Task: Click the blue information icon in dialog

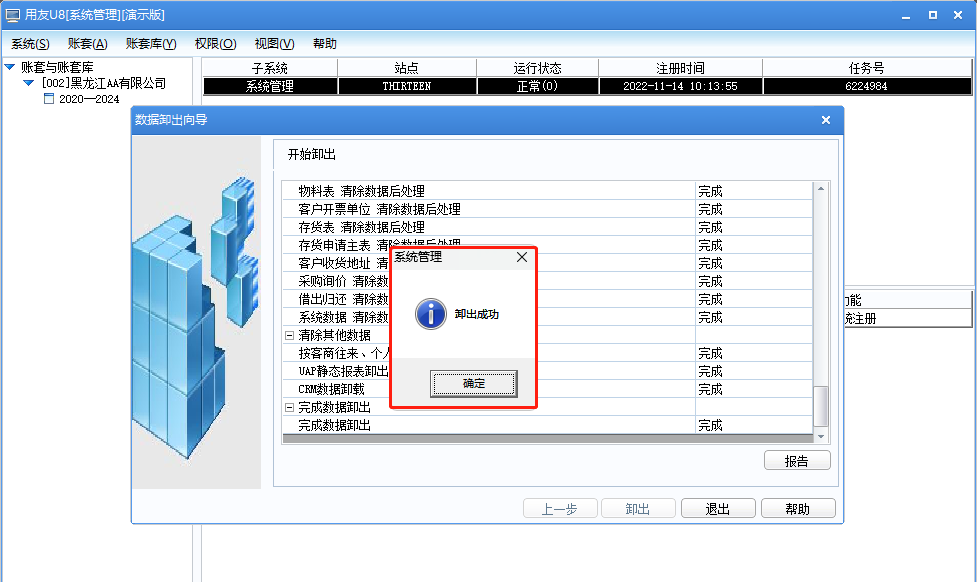Action: point(431,313)
